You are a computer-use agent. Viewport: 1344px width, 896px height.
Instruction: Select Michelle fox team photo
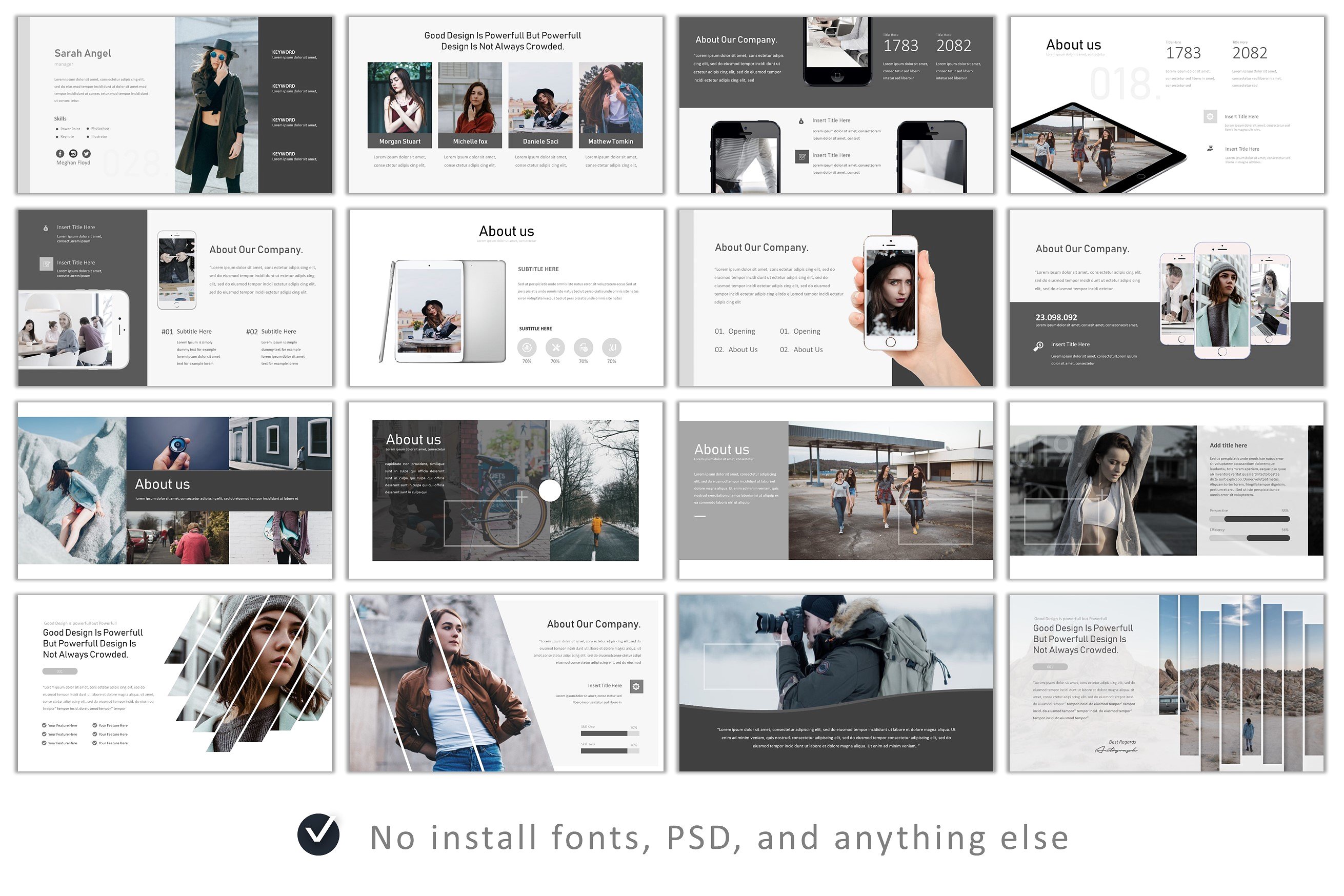tap(470, 98)
